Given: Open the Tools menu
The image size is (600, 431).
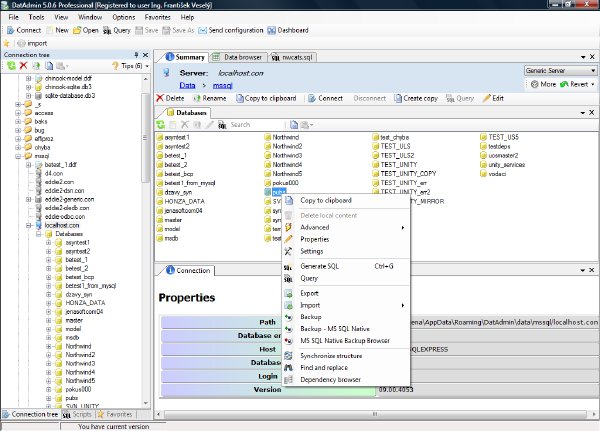Looking at the screenshot, I should coord(36,17).
